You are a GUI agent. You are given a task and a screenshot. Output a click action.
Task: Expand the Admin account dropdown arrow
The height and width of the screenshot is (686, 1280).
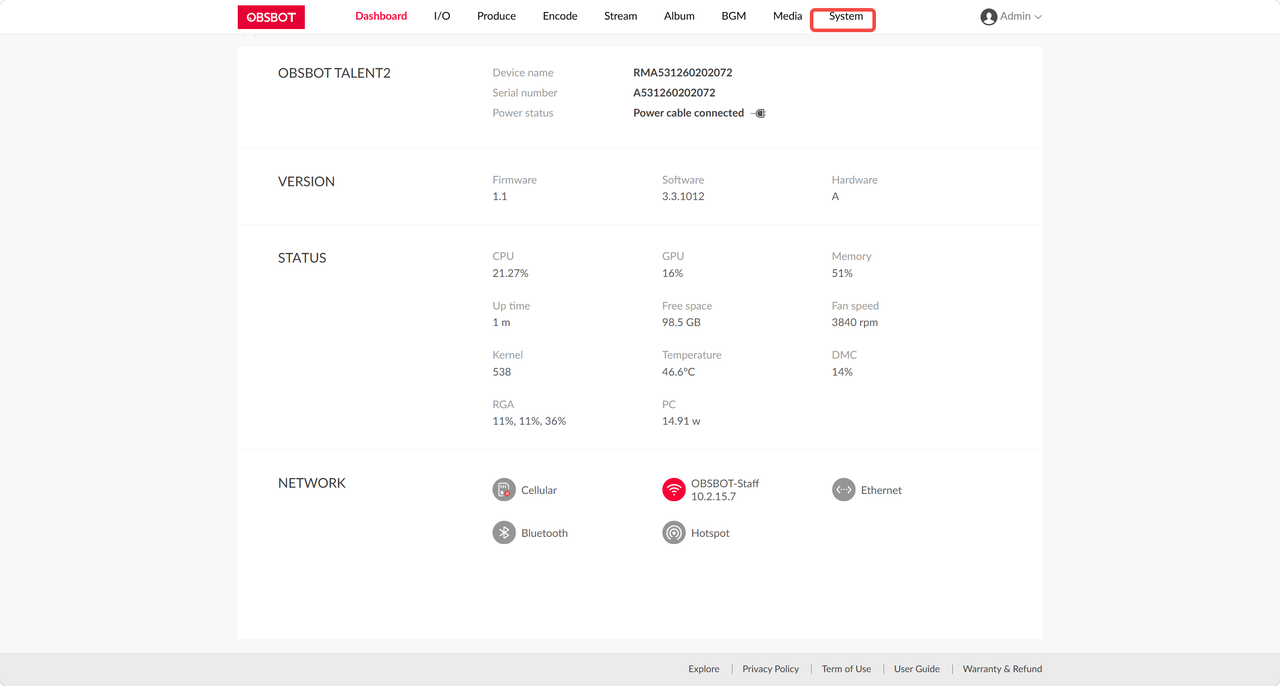pos(1038,17)
